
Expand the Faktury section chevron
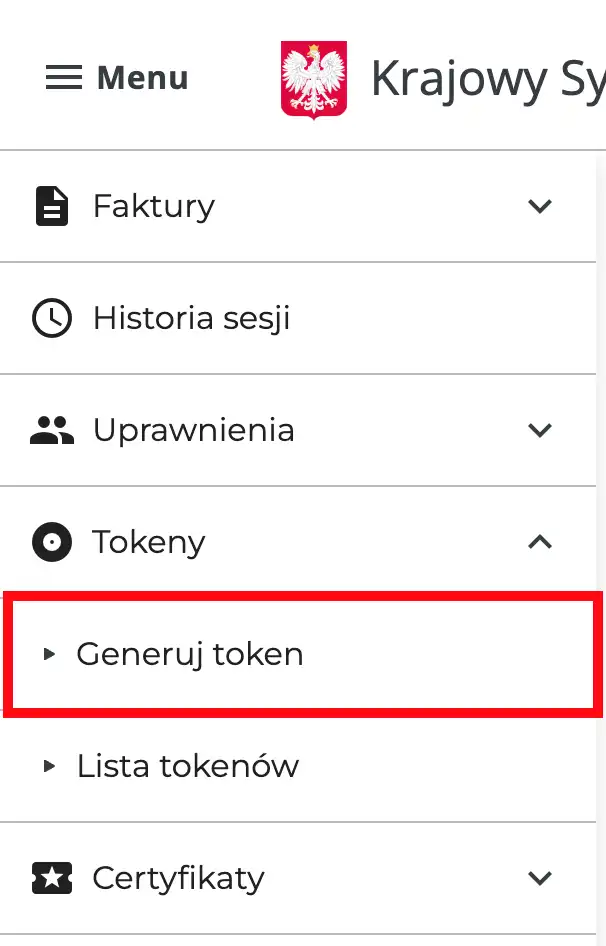[x=540, y=206]
